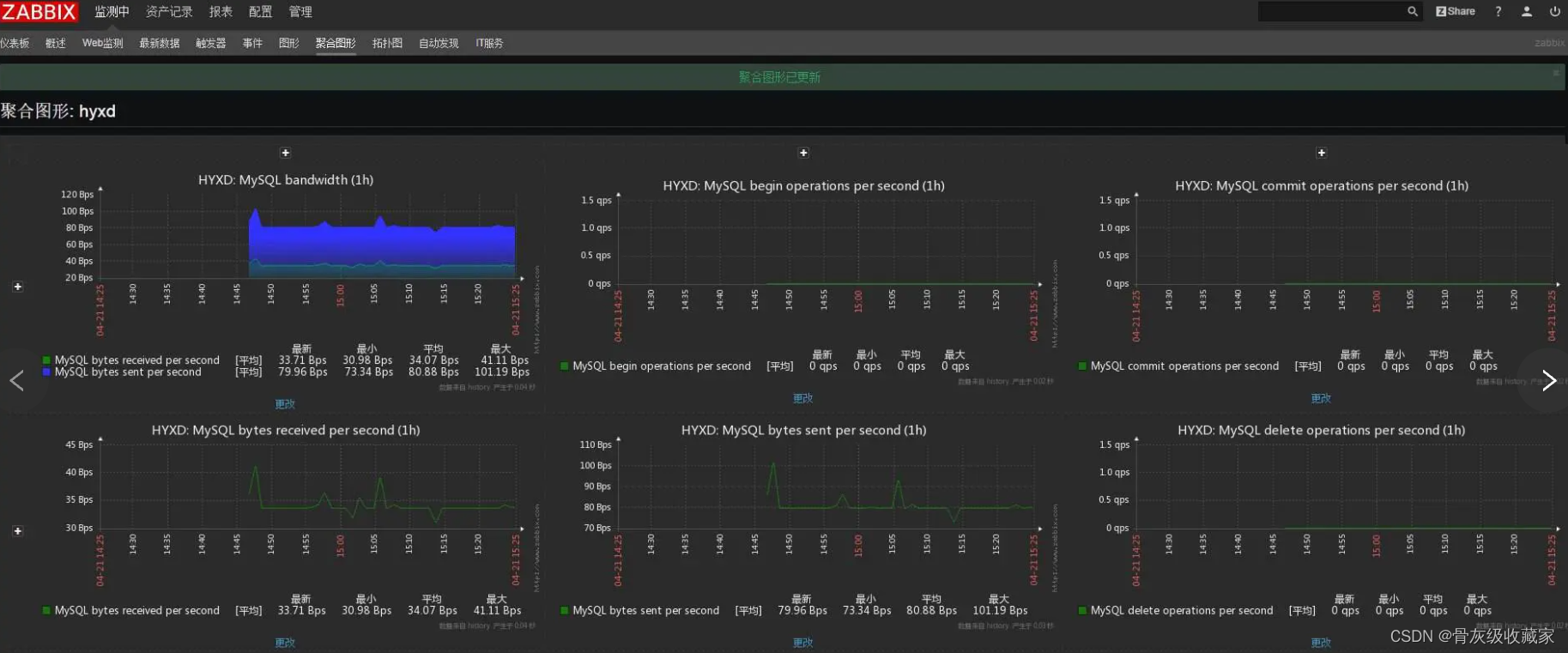Go to the 拓扑图 submenu tab

coord(387,43)
